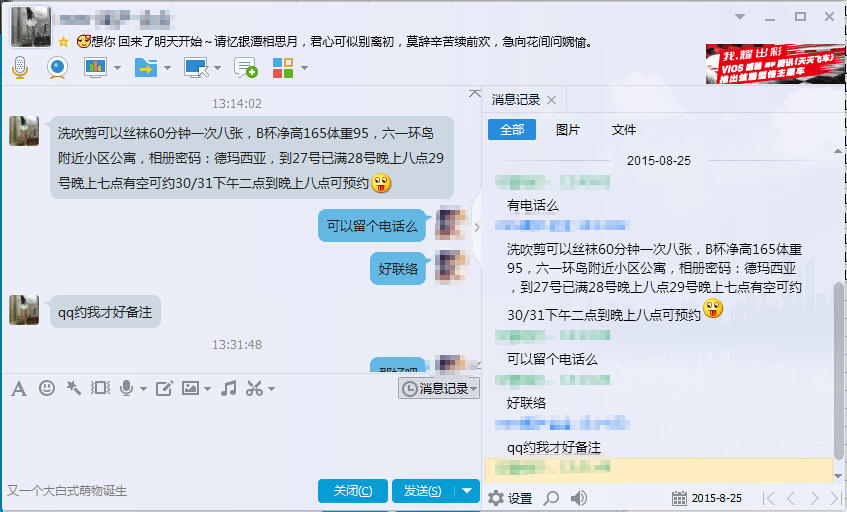Screen dimensions: 847x512
Task: Open the font style 'A' tool
Action: click(x=18, y=388)
